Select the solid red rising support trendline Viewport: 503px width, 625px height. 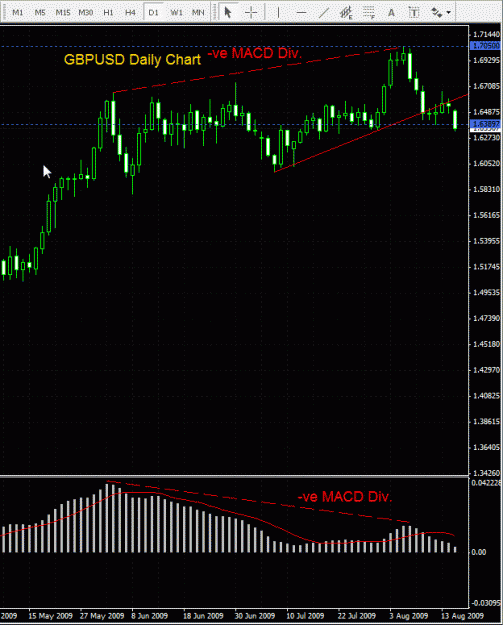(371, 133)
